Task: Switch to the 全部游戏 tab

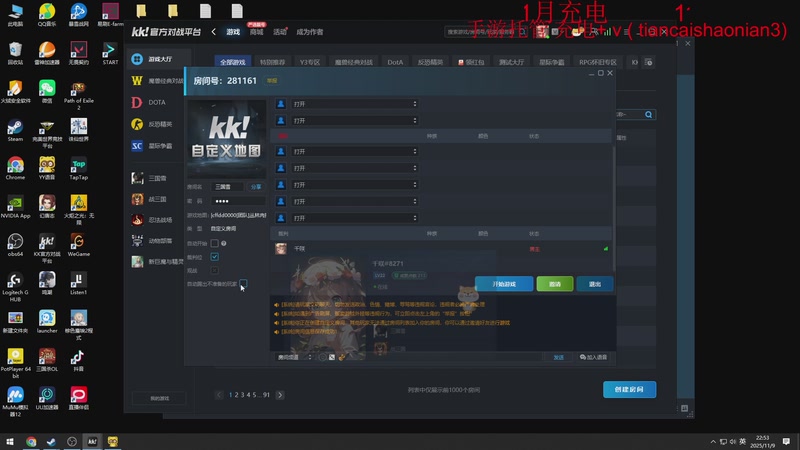Action: [x=233, y=62]
